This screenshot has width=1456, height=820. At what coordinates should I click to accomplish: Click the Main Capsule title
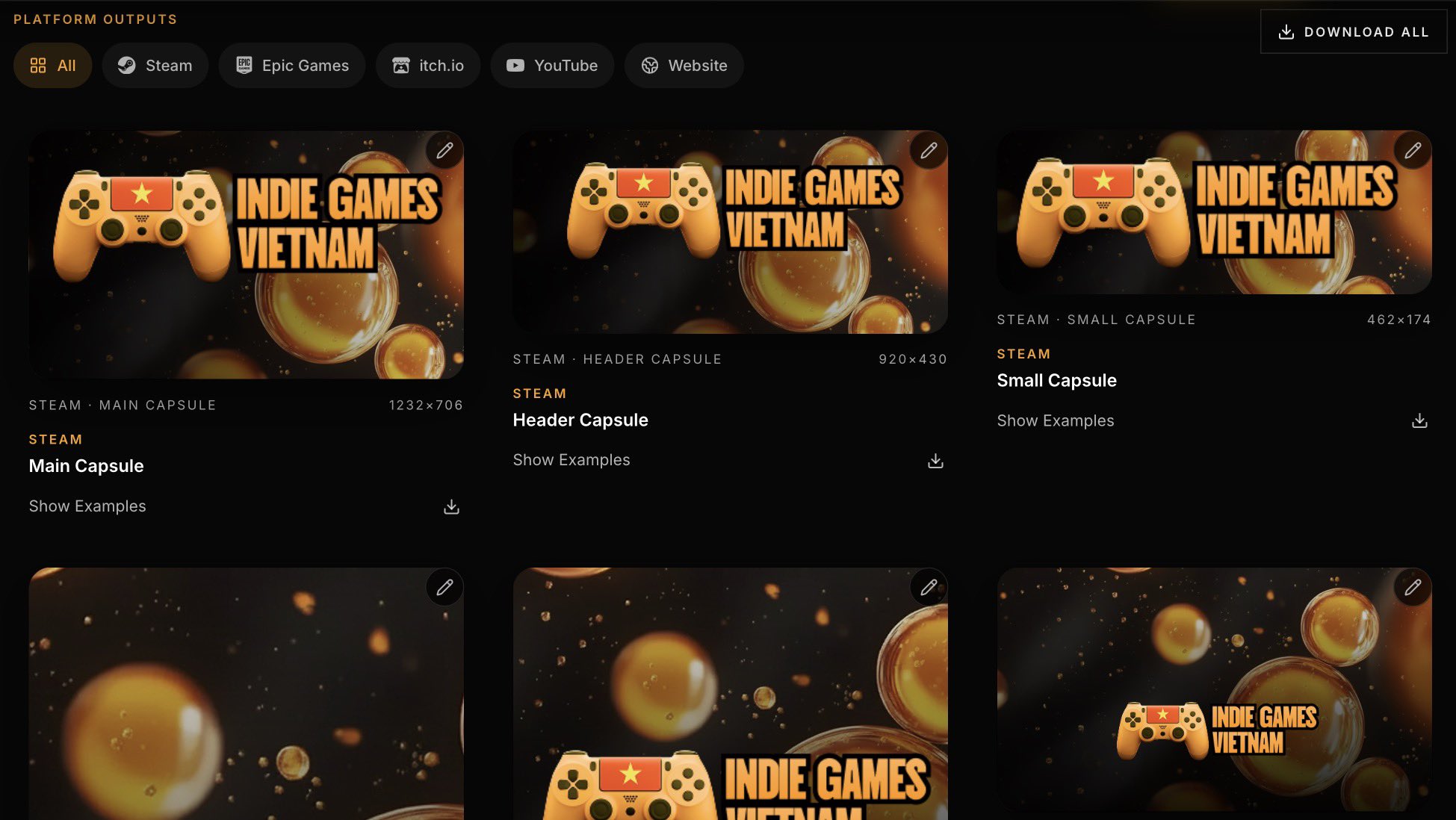coord(86,465)
